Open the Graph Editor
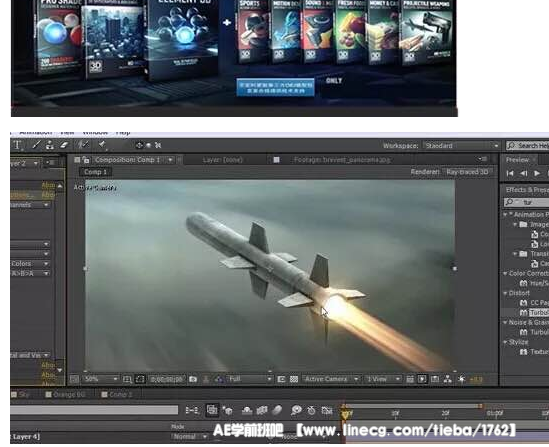The height and width of the screenshot is (447, 549). [327, 410]
